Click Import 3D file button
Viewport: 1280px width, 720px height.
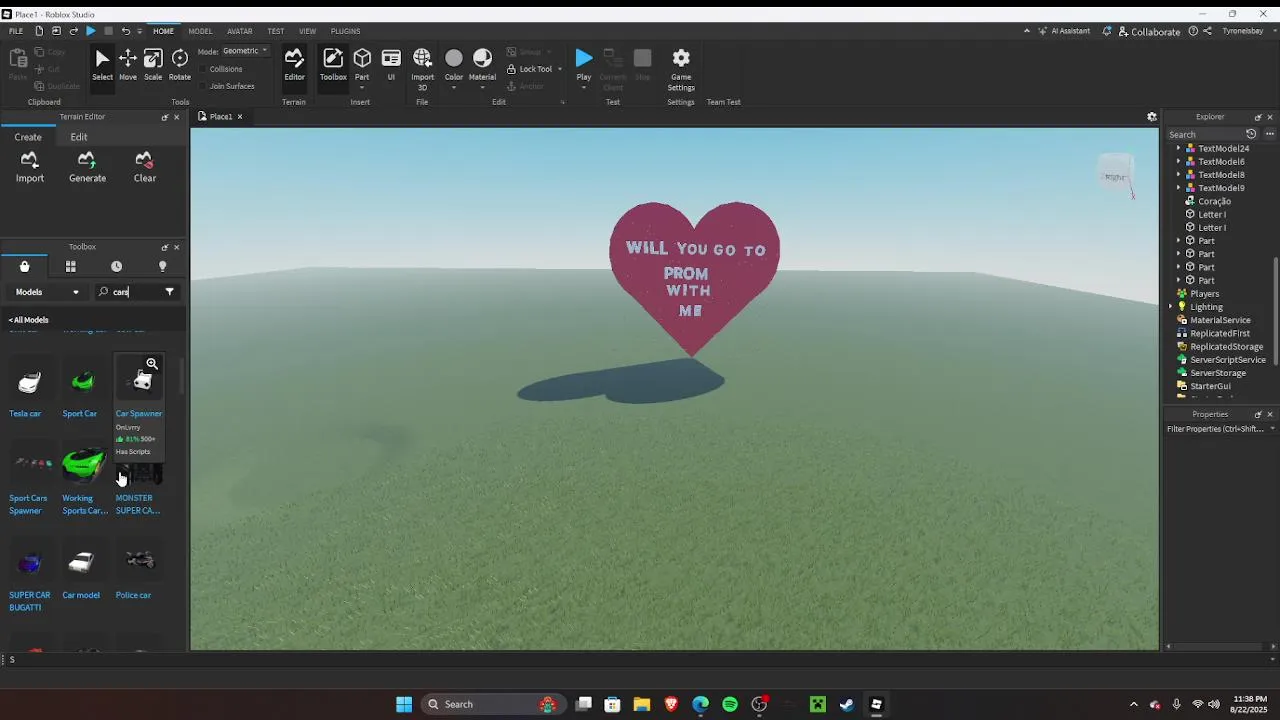[x=422, y=68]
